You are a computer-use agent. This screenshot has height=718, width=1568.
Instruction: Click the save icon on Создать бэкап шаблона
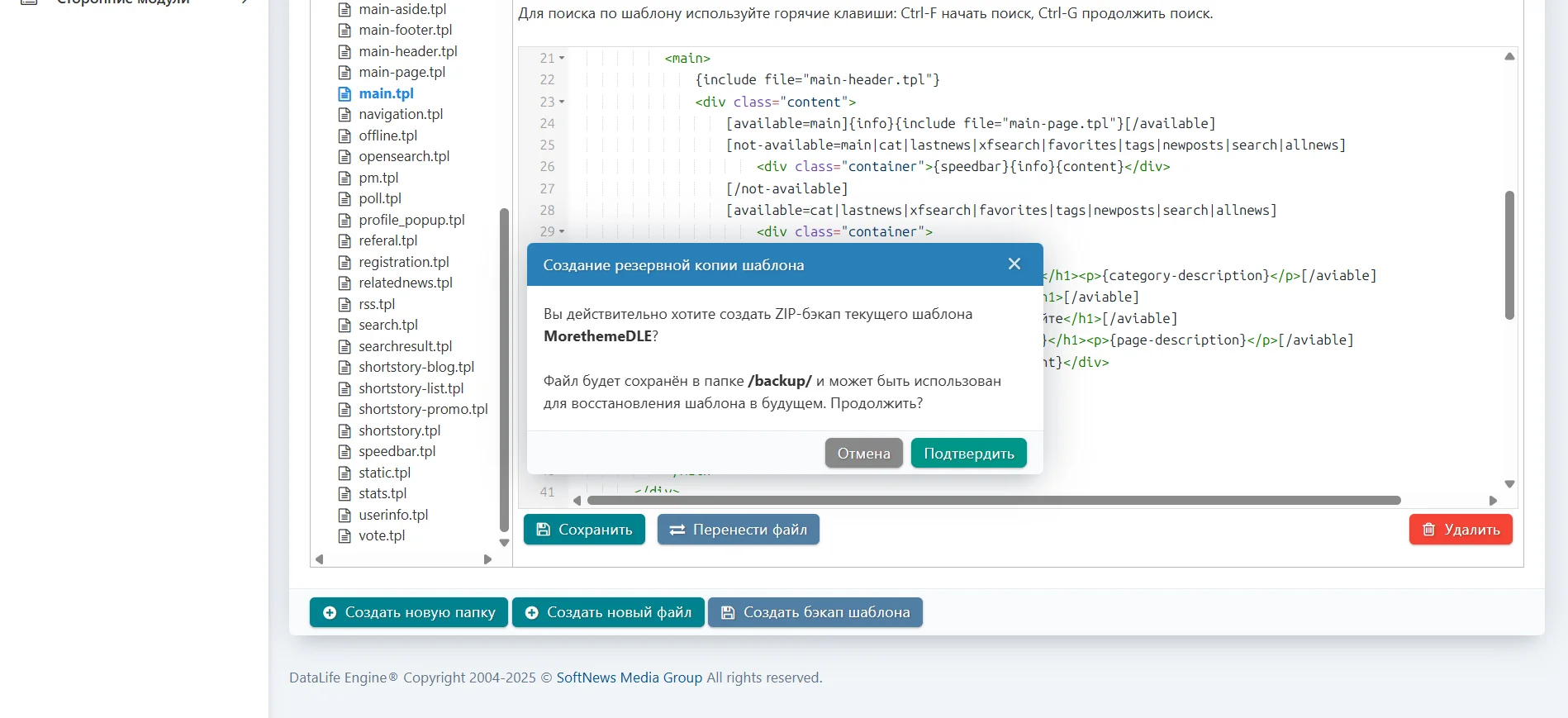[x=728, y=612]
